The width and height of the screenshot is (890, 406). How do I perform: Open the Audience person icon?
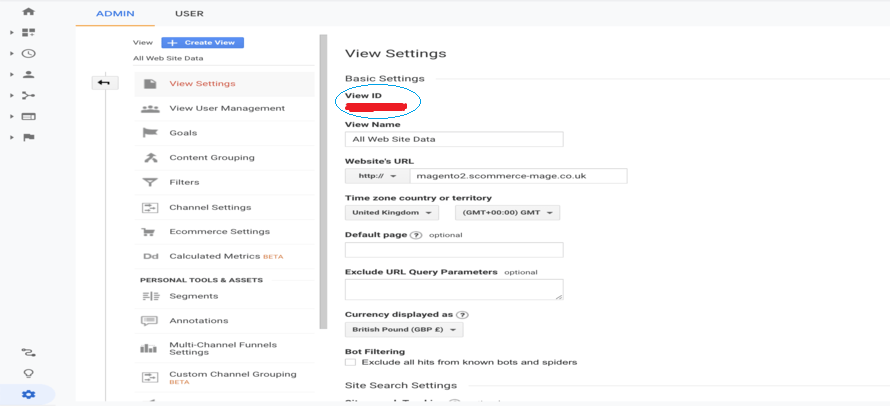point(28,74)
